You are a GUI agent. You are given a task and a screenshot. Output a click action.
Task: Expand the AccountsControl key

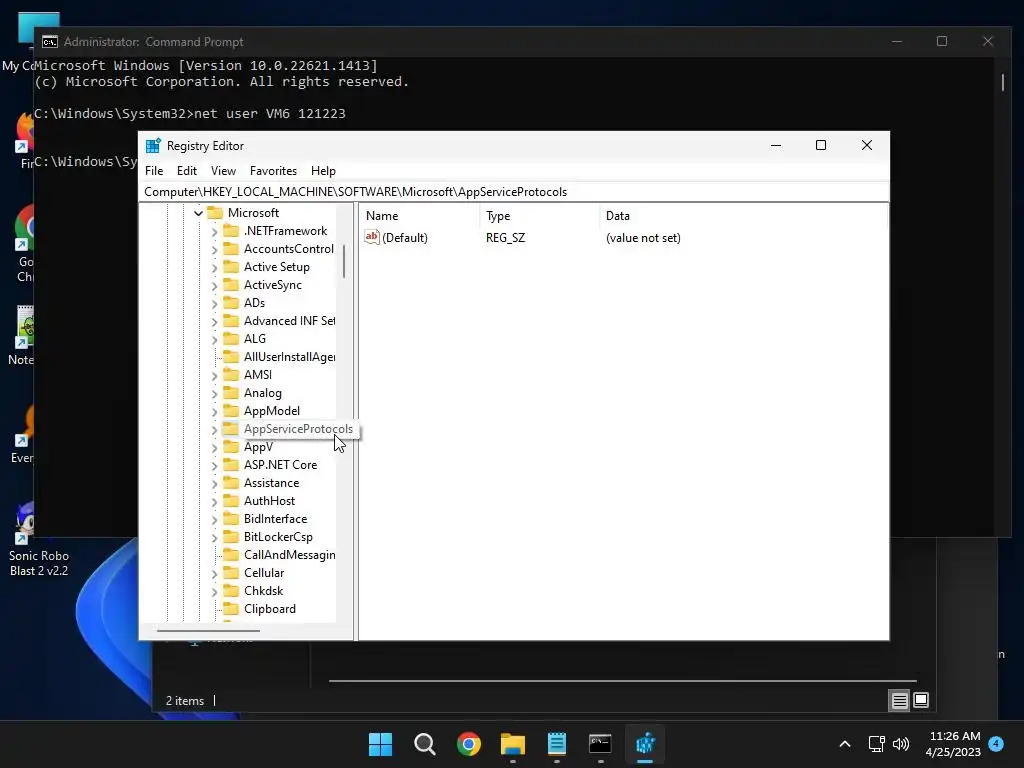214,249
